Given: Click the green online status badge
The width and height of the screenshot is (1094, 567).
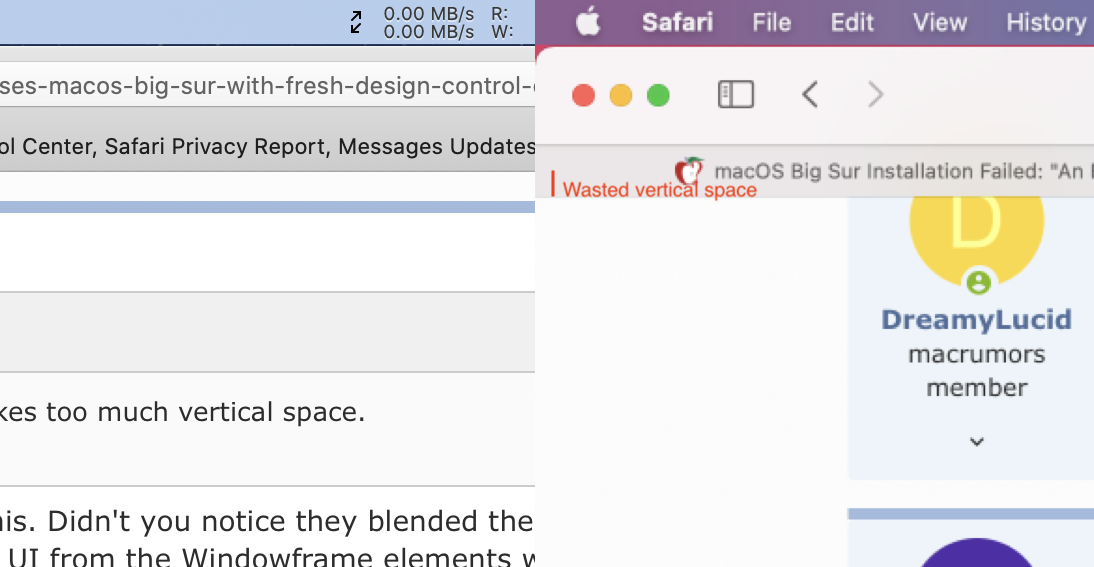Looking at the screenshot, I should [978, 282].
